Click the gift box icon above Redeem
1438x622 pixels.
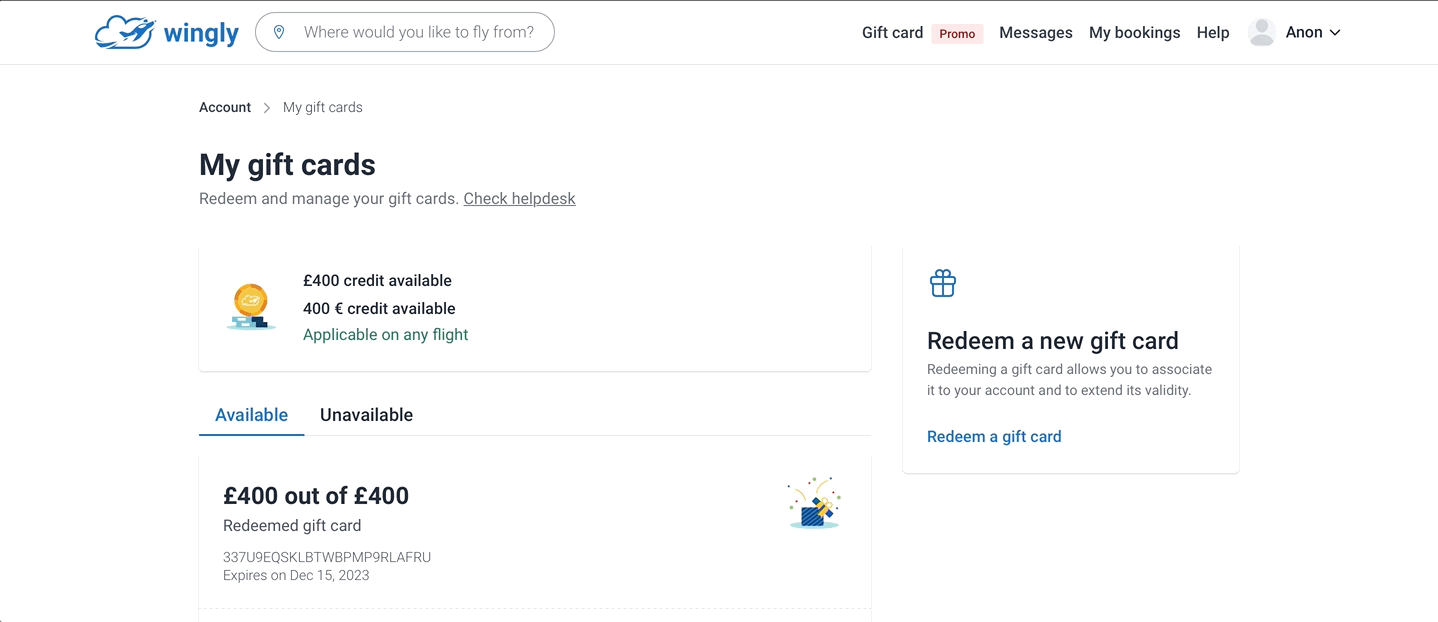pyautogui.click(x=943, y=283)
